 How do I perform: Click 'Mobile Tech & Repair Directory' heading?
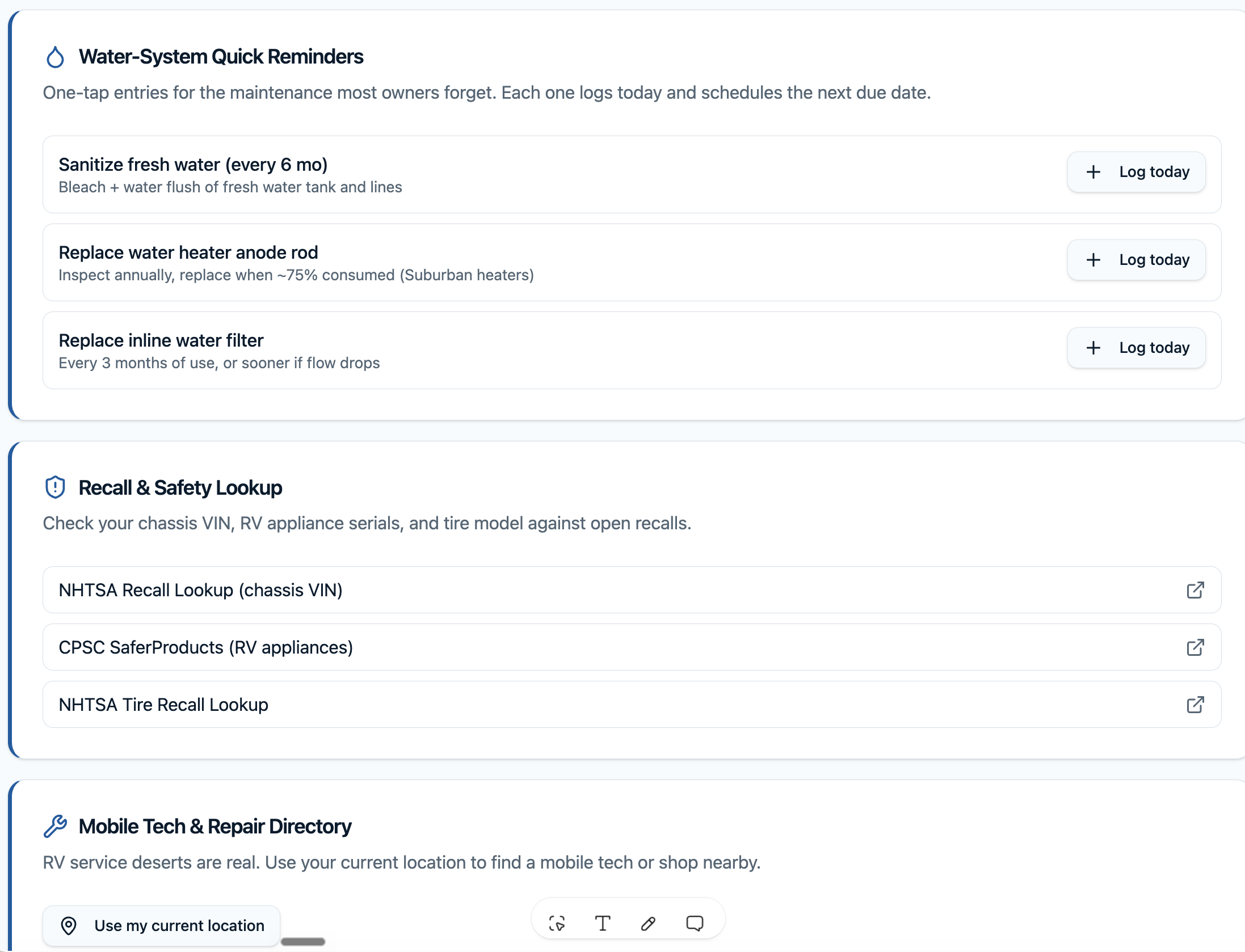(215, 826)
